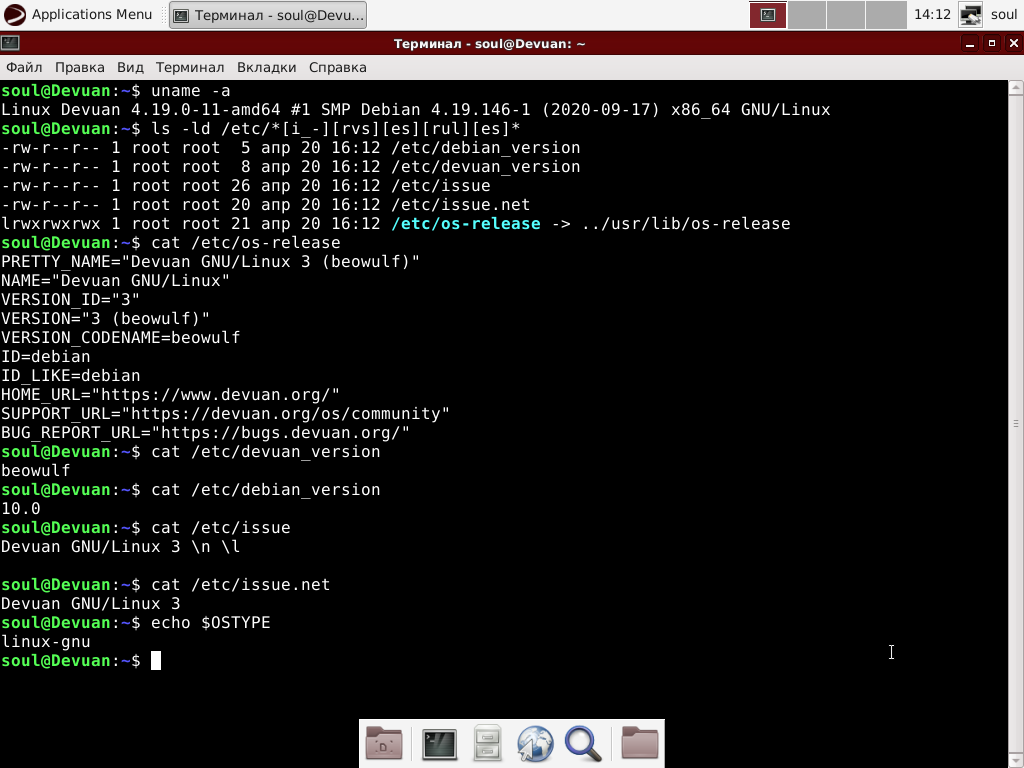Close the terminal window
Screen dimensions: 1024x768
pyautogui.click(x=1014, y=43)
